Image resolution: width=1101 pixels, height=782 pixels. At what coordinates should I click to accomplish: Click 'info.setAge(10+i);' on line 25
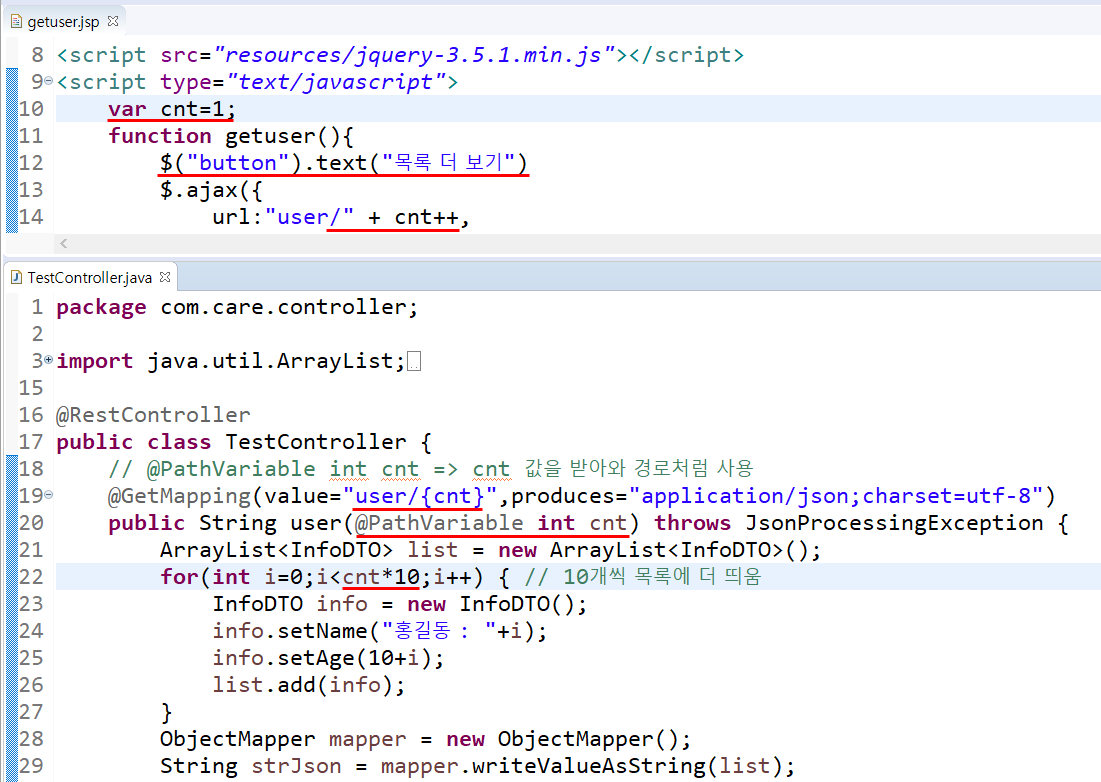(328, 658)
